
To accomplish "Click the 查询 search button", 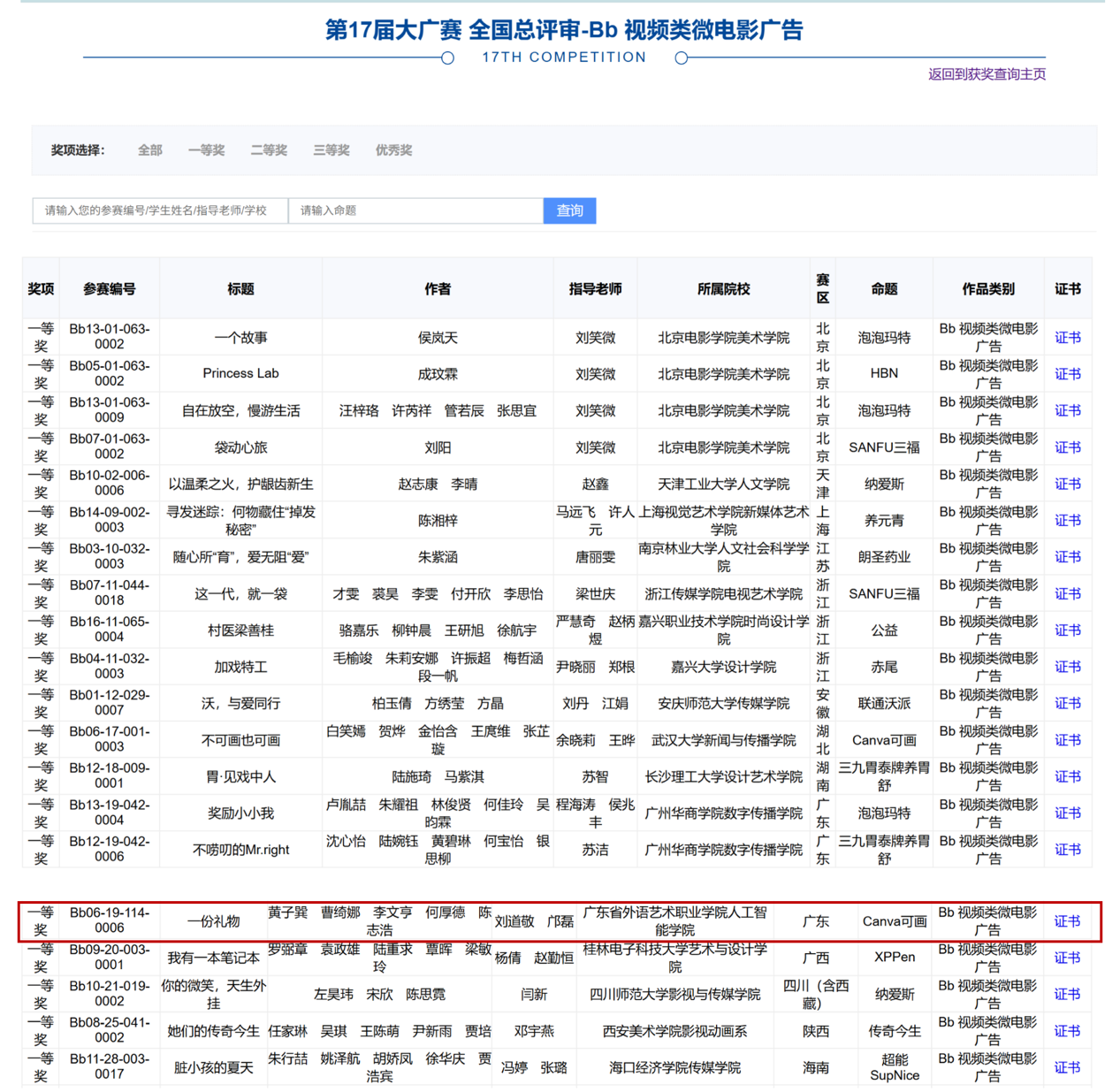I will point(569,210).
